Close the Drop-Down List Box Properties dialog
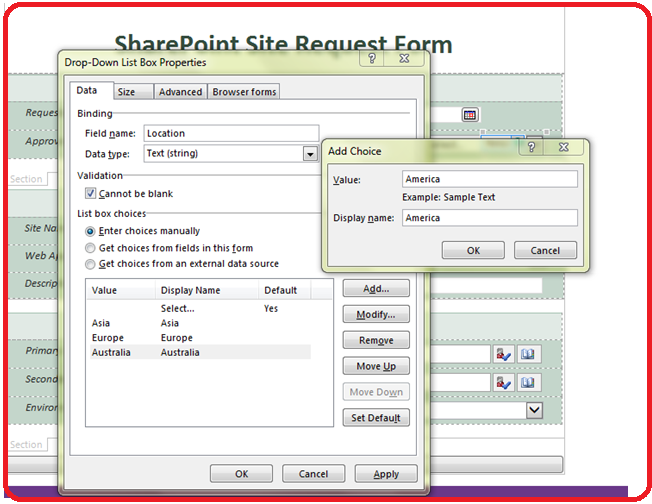Viewport: 652px width, 504px height. tap(404, 58)
